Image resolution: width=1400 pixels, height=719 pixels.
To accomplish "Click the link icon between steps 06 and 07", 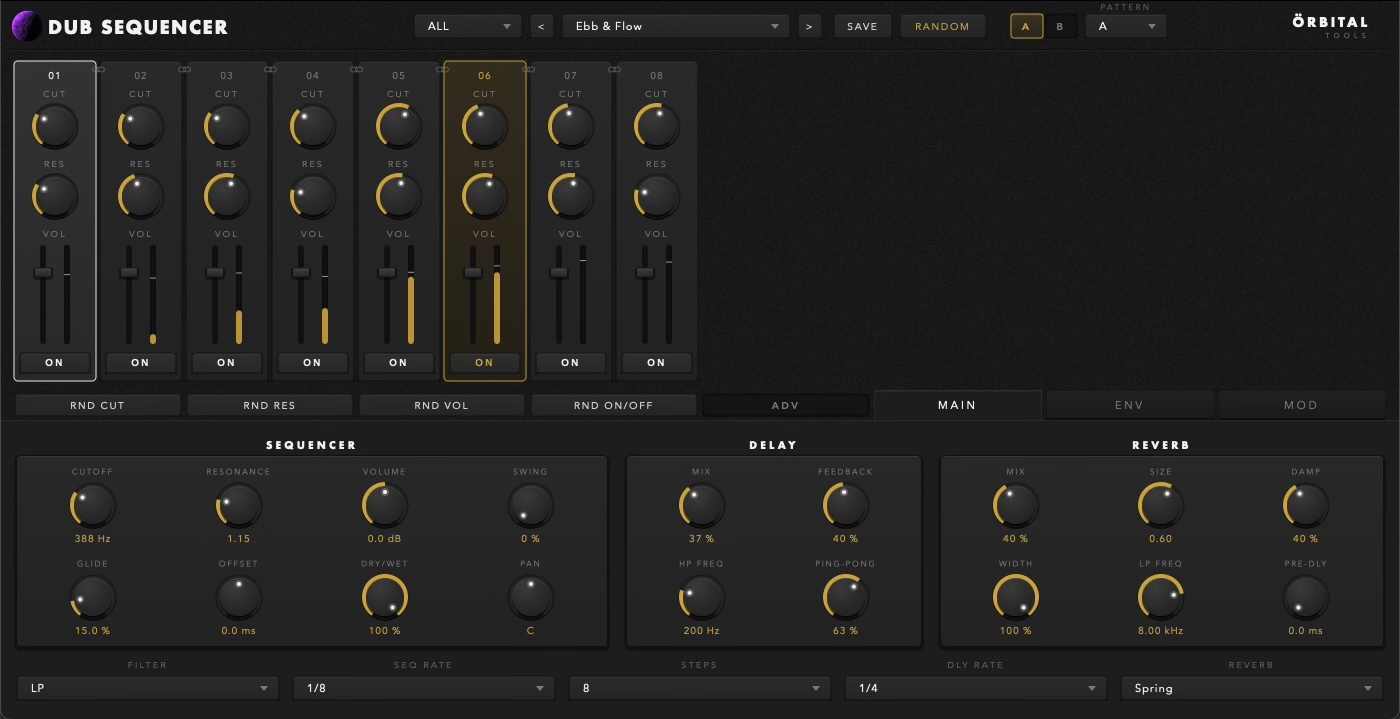I will pyautogui.click(x=529, y=69).
